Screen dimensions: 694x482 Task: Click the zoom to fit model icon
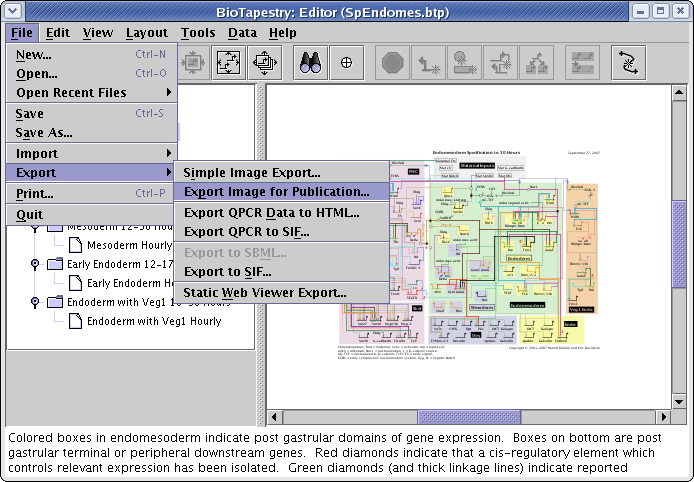click(228, 62)
